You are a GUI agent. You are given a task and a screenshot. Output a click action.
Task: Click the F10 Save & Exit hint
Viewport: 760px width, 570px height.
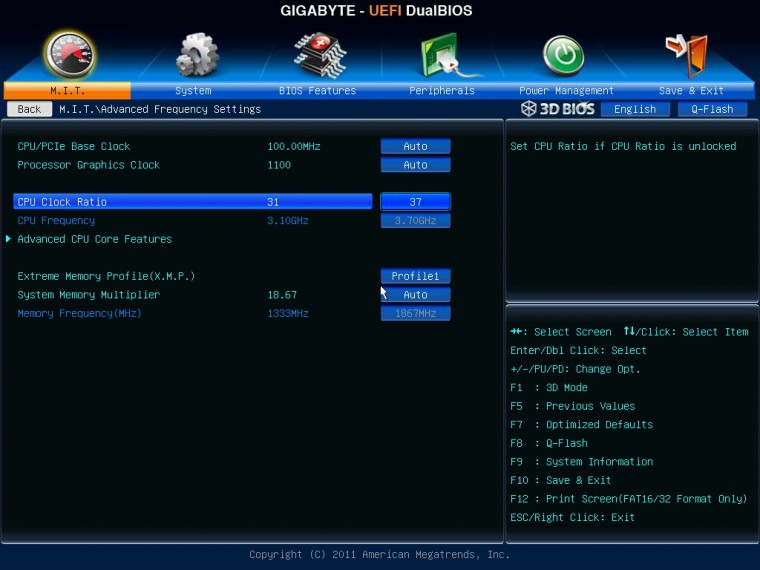click(x=560, y=480)
